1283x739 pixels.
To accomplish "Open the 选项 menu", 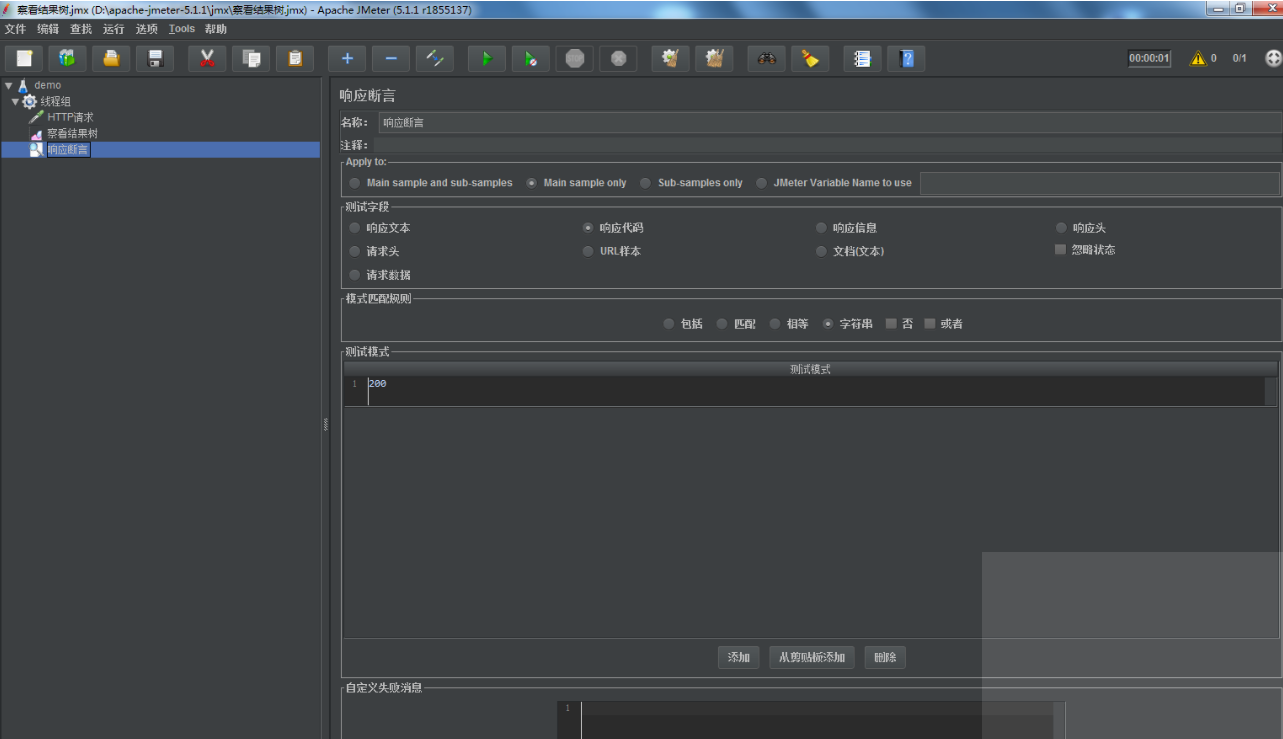I will coord(147,29).
